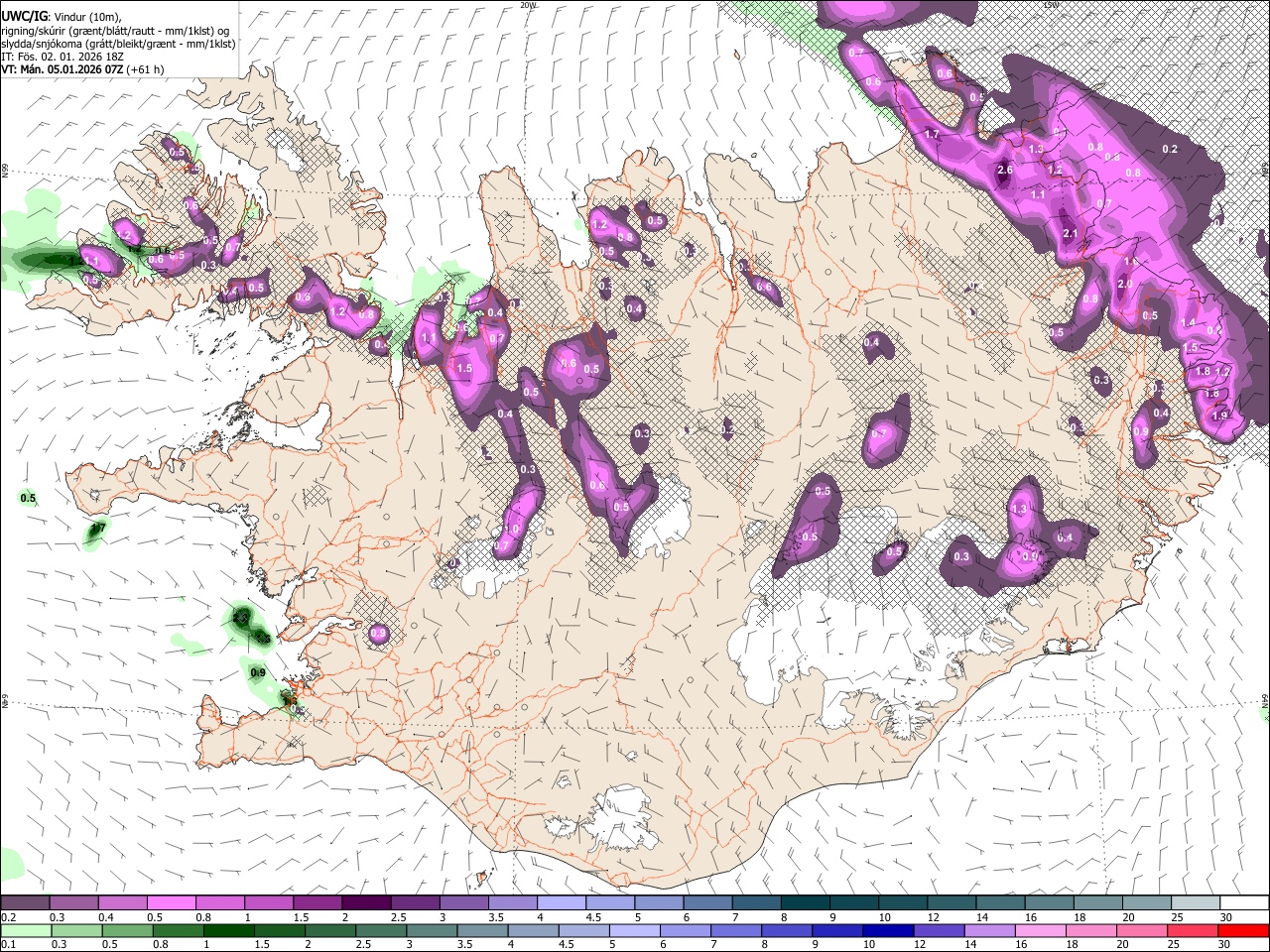1270x952 pixels.
Task: Click the 'VT: Mán. 05.01.2026 07Z' valid time
Action: (x=62, y=69)
